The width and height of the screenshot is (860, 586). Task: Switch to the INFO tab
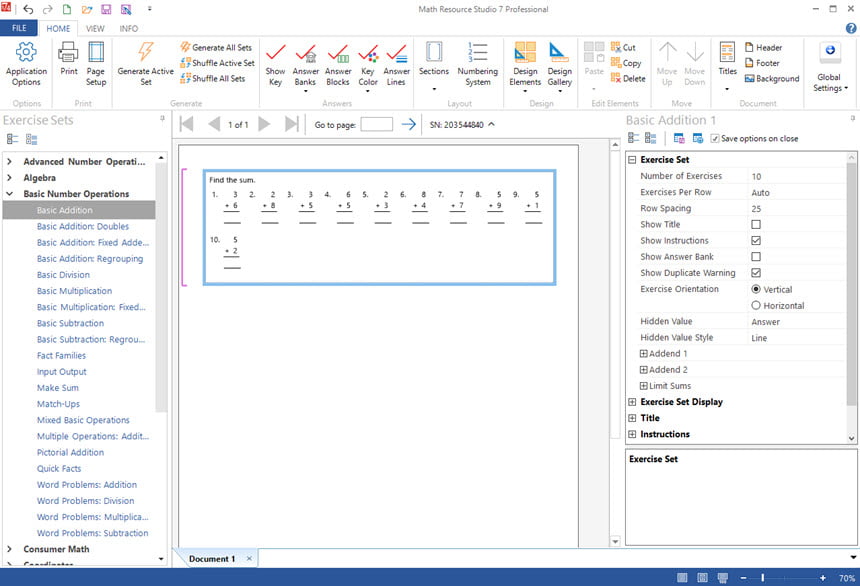pos(128,29)
